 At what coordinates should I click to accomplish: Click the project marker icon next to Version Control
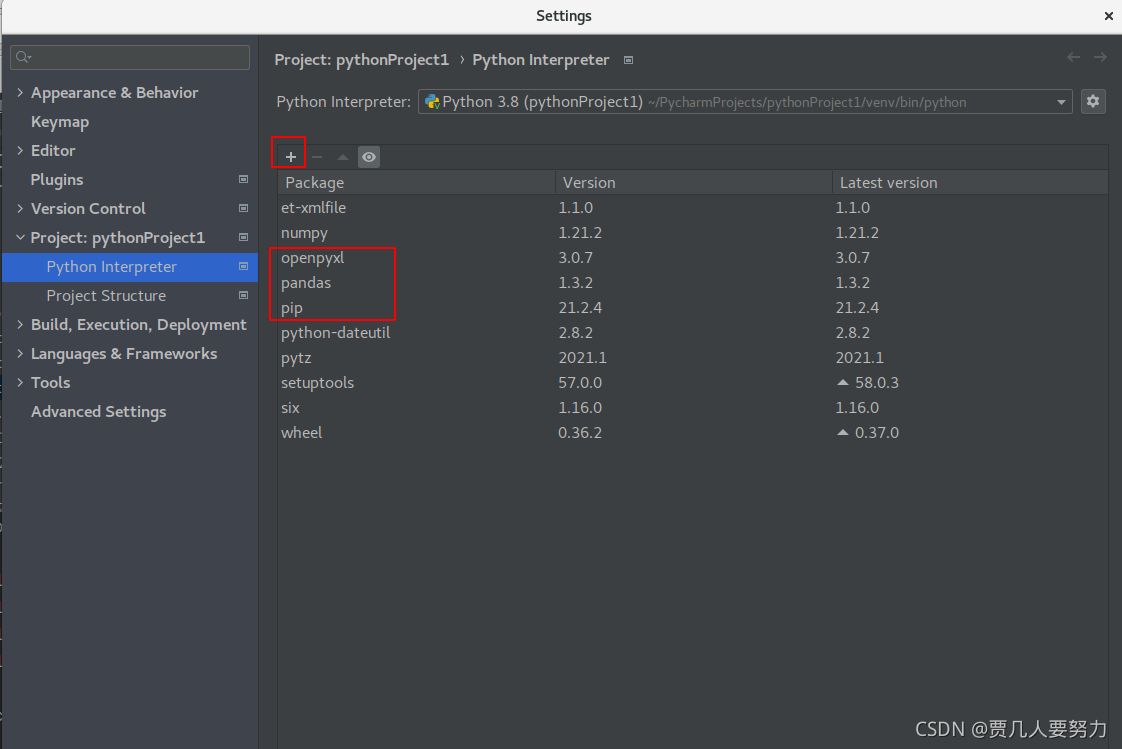click(243, 208)
